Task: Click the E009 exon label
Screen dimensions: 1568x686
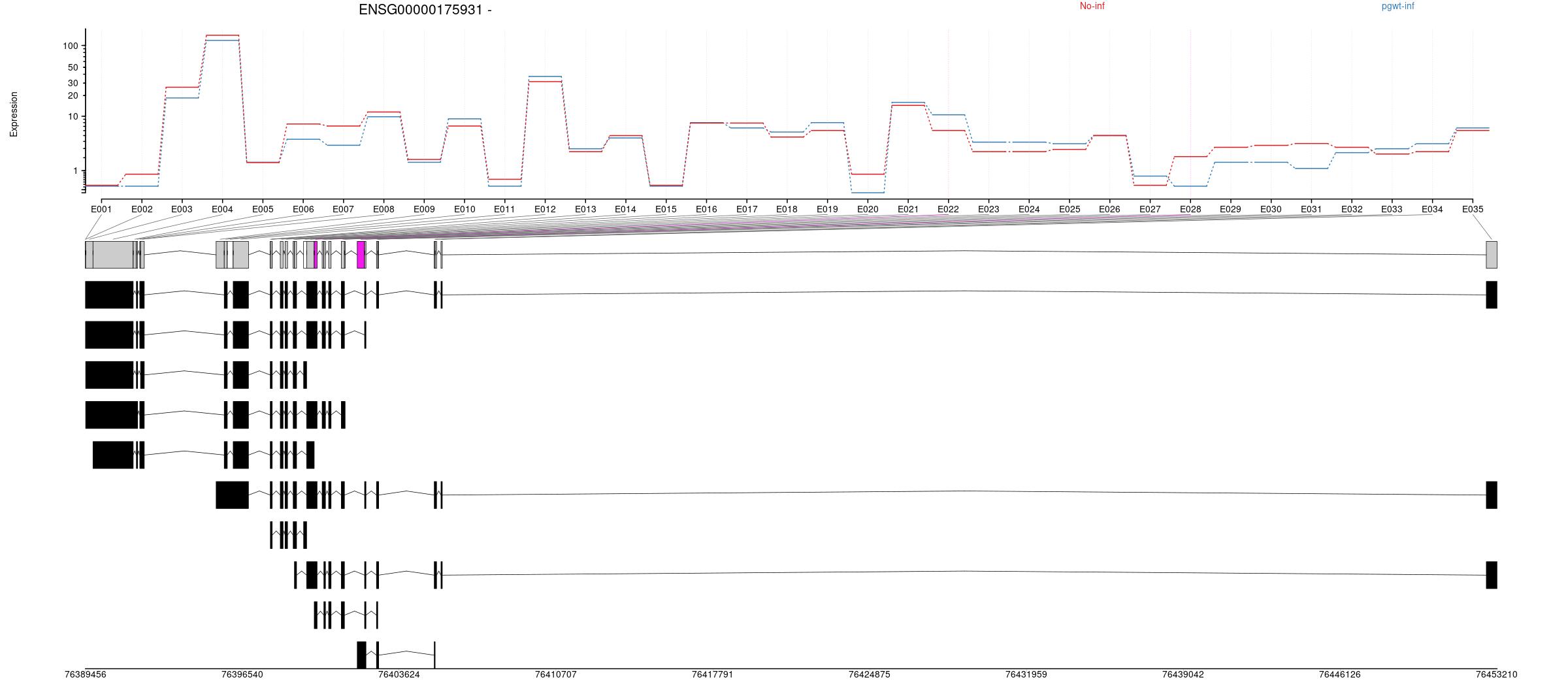Action: tap(424, 209)
